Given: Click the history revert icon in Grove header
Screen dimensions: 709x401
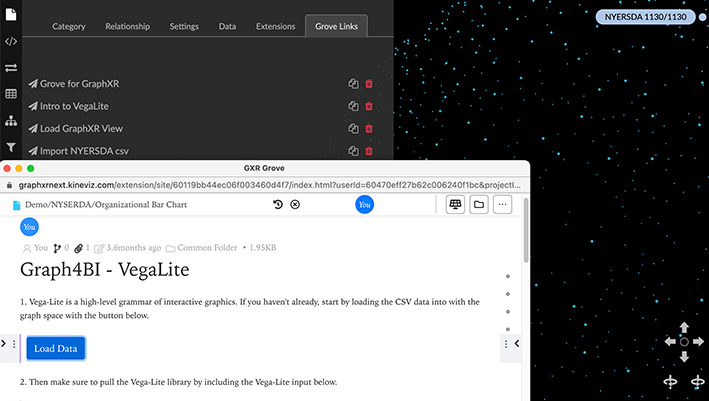Looking at the screenshot, I should (x=278, y=204).
